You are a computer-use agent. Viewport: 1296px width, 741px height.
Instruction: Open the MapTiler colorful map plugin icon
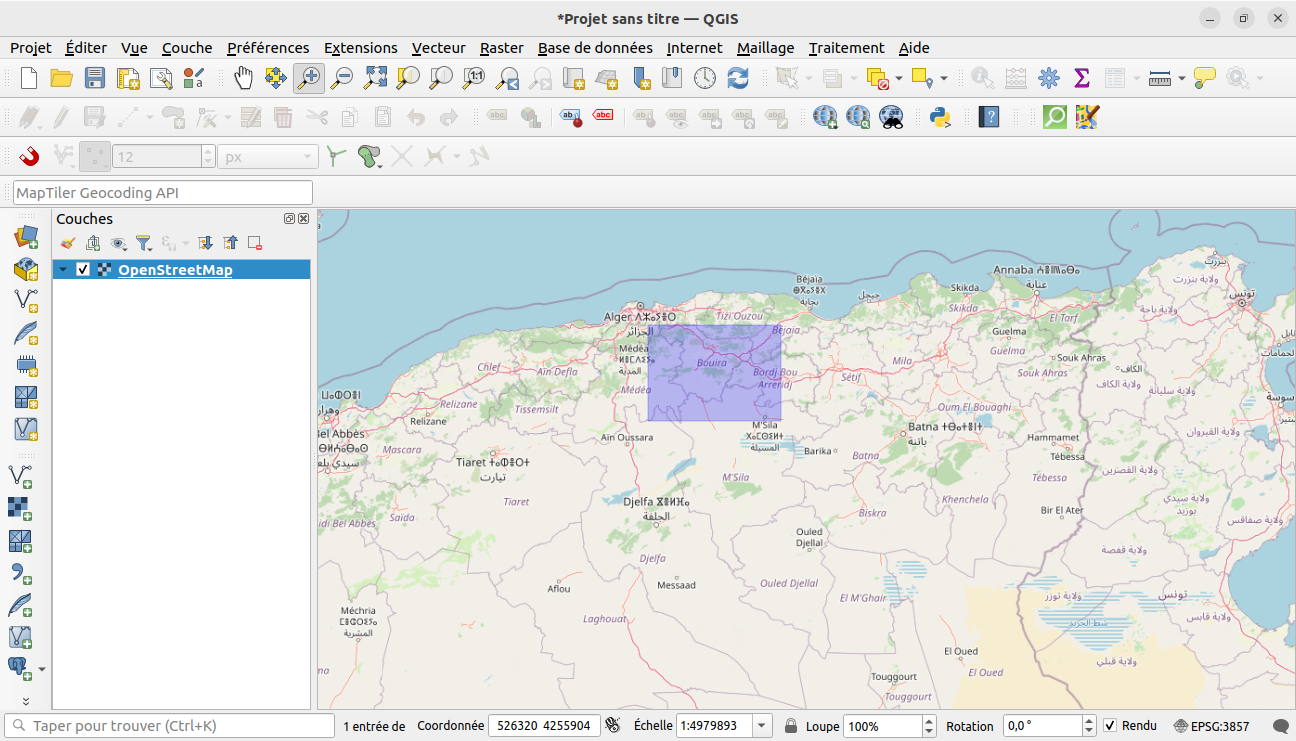(x=1088, y=117)
